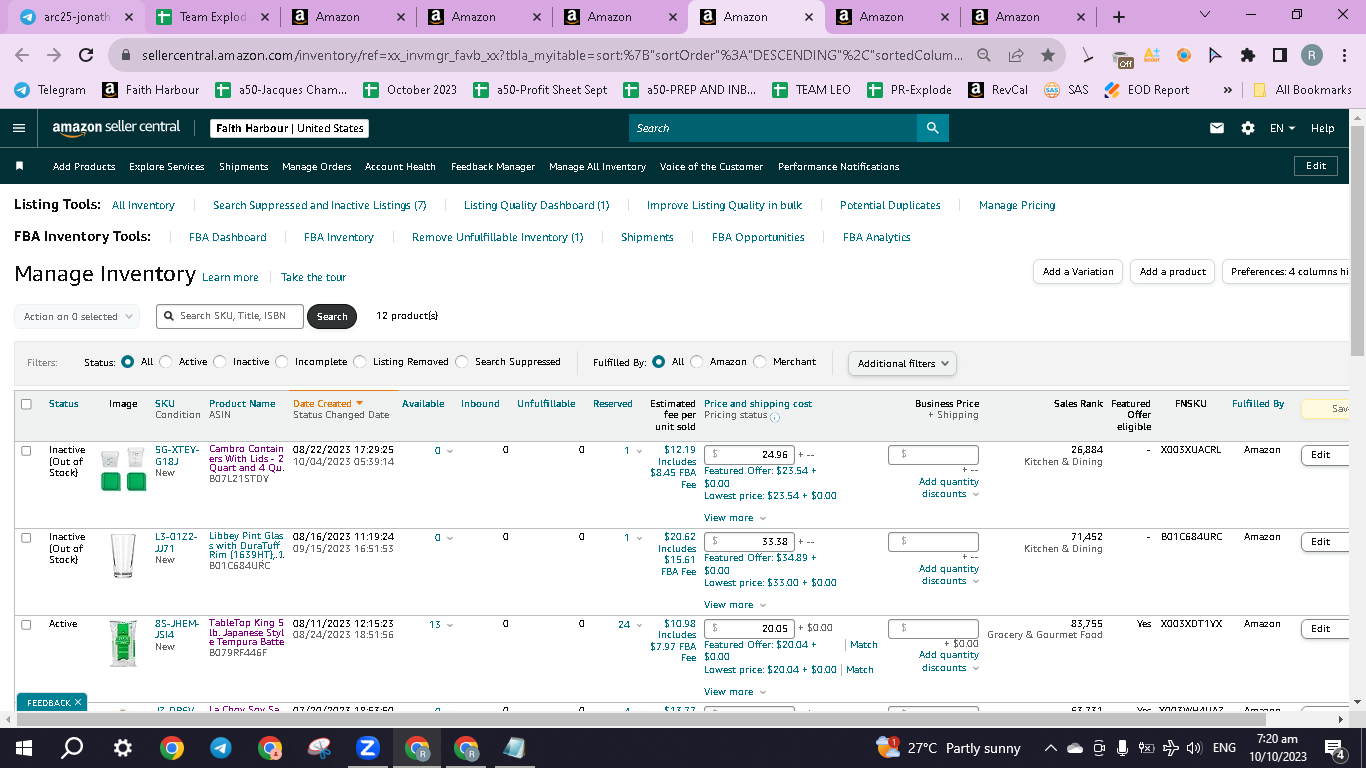Open the Manage Orders menu

coord(317,167)
